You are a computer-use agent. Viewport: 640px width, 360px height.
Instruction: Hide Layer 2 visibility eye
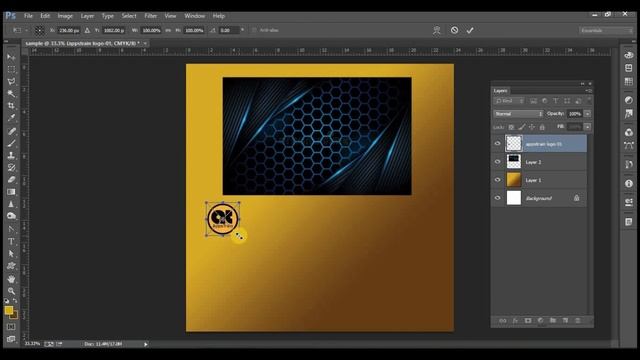(x=497, y=162)
